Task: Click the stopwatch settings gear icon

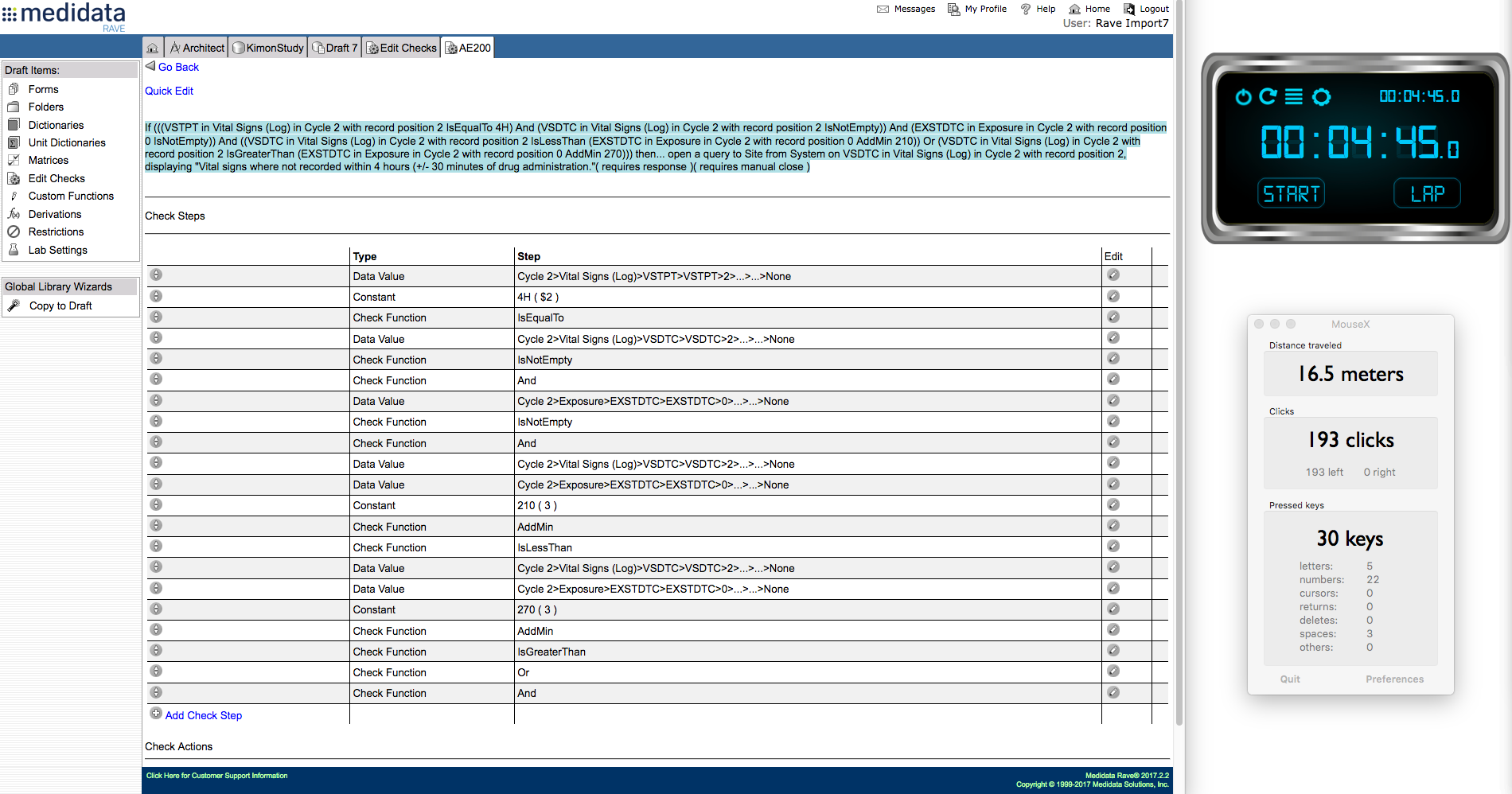Action: [1321, 97]
